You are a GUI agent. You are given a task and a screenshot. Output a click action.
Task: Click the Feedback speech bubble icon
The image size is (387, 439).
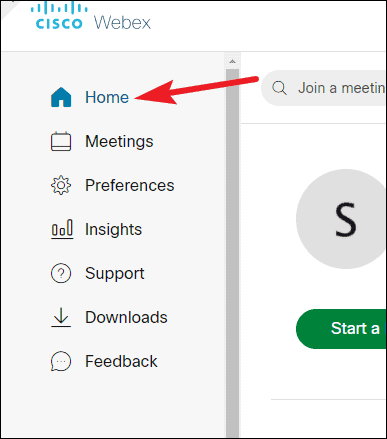tap(61, 361)
